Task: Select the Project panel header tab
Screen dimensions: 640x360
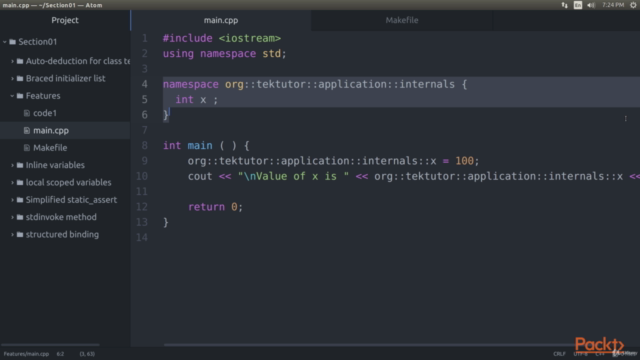Action: click(x=65, y=20)
